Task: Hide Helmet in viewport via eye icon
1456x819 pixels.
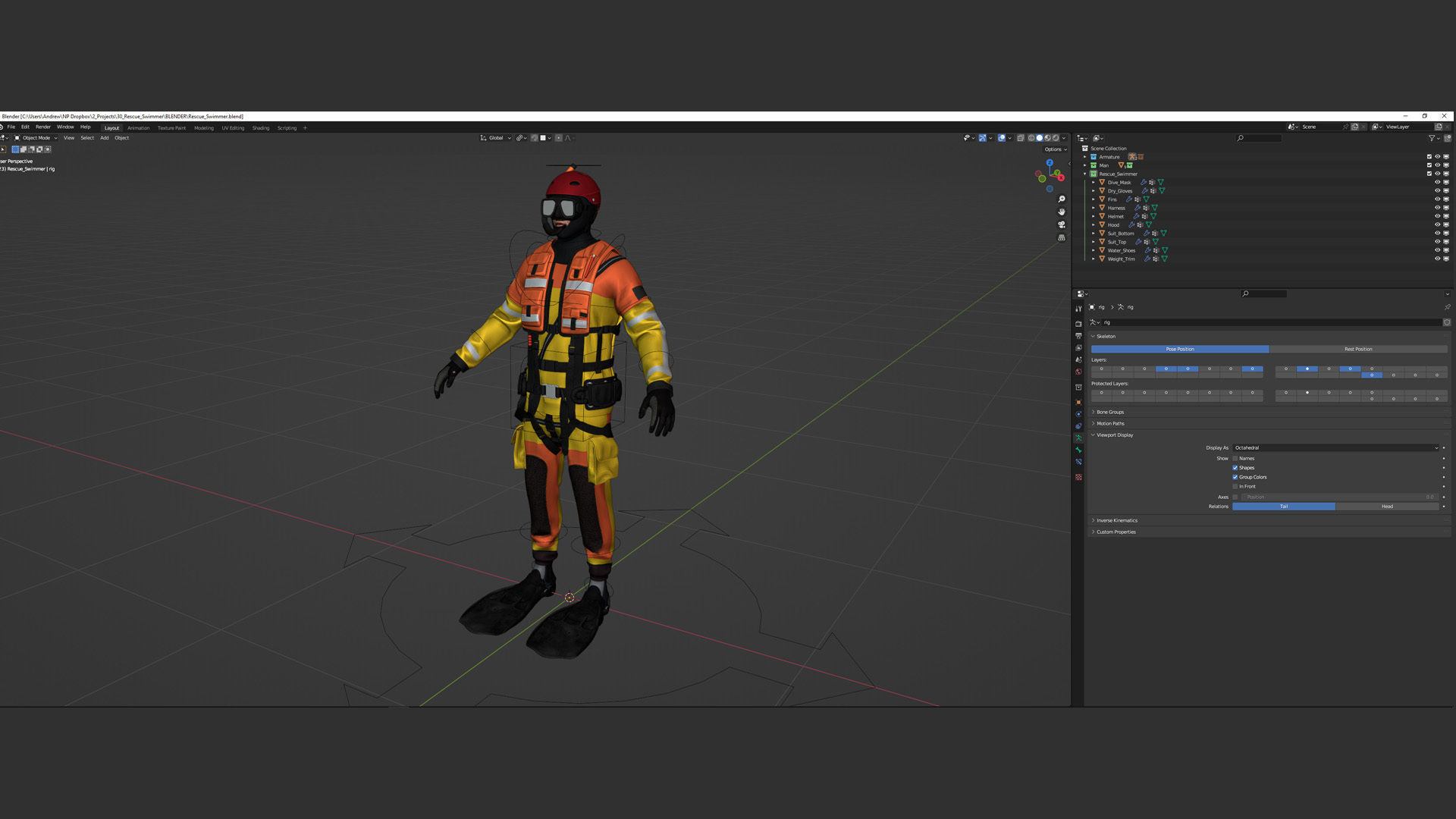Action: tap(1437, 216)
